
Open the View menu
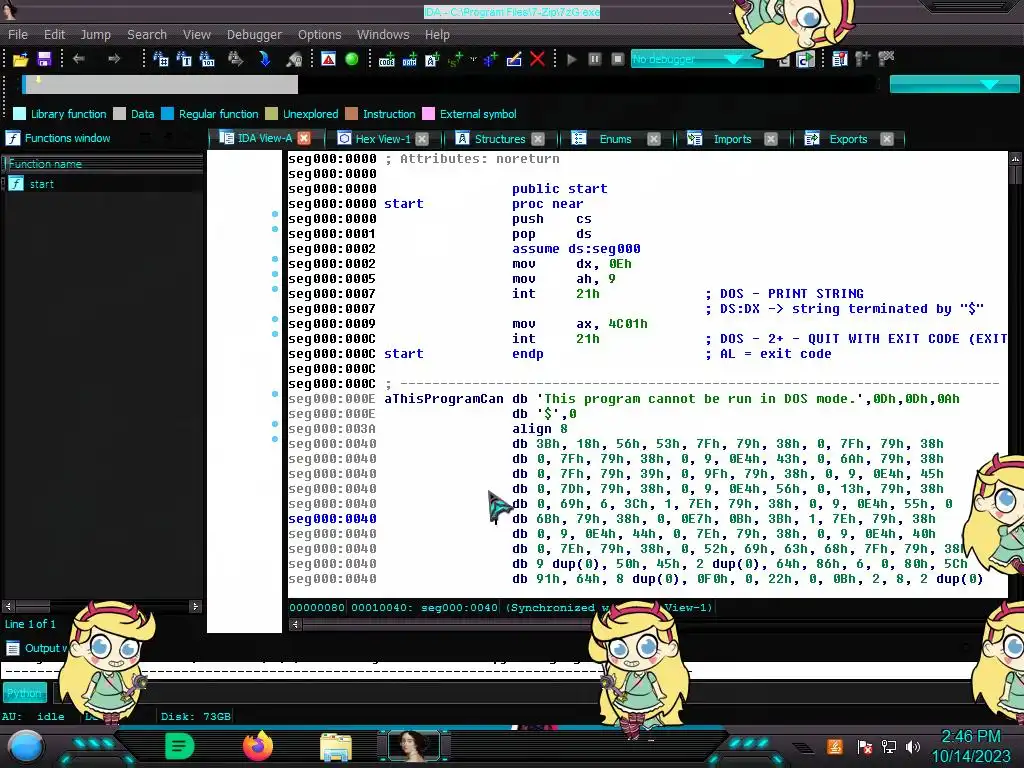(x=197, y=35)
